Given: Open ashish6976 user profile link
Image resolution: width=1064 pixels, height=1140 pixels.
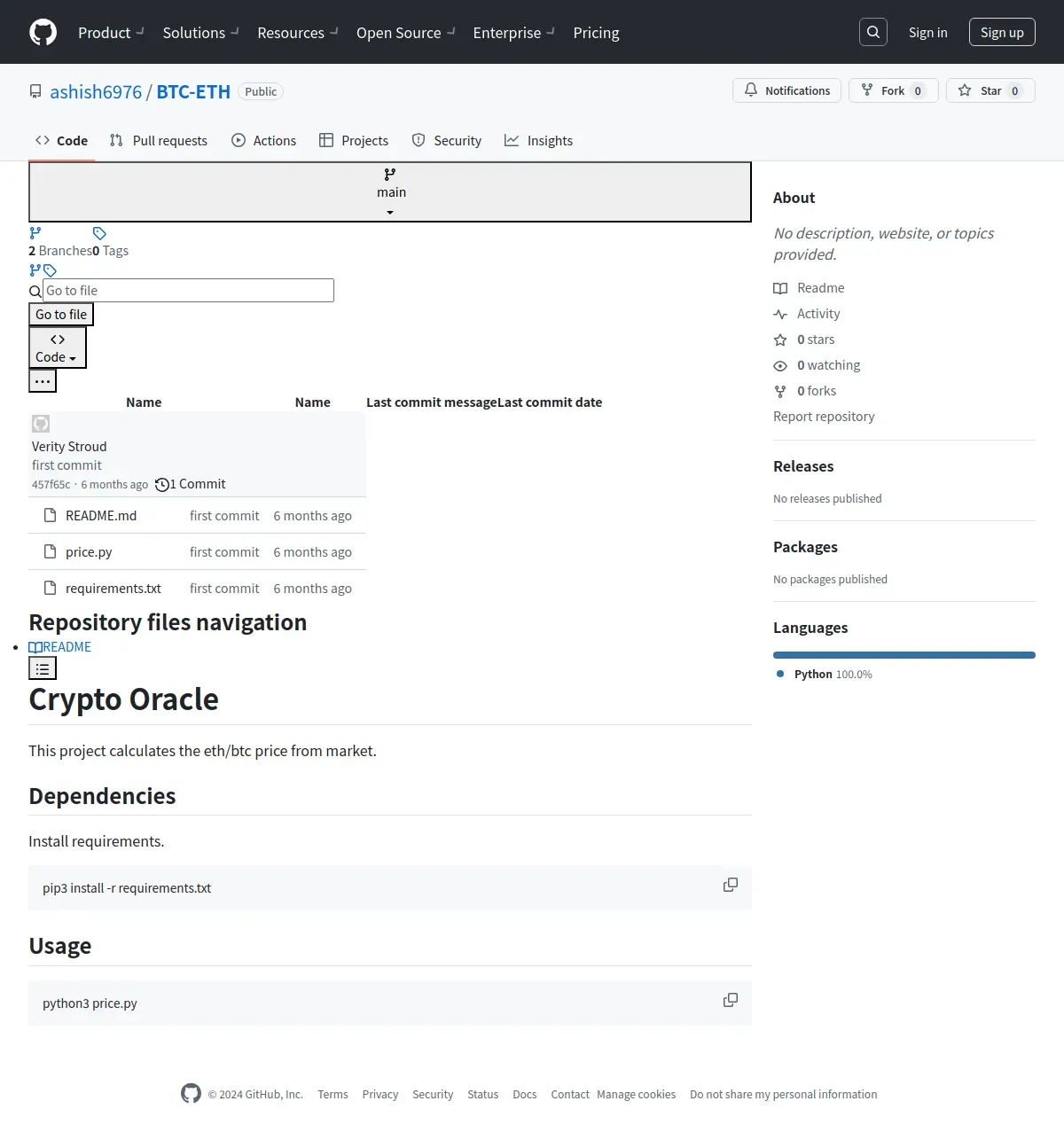Looking at the screenshot, I should (x=96, y=92).
